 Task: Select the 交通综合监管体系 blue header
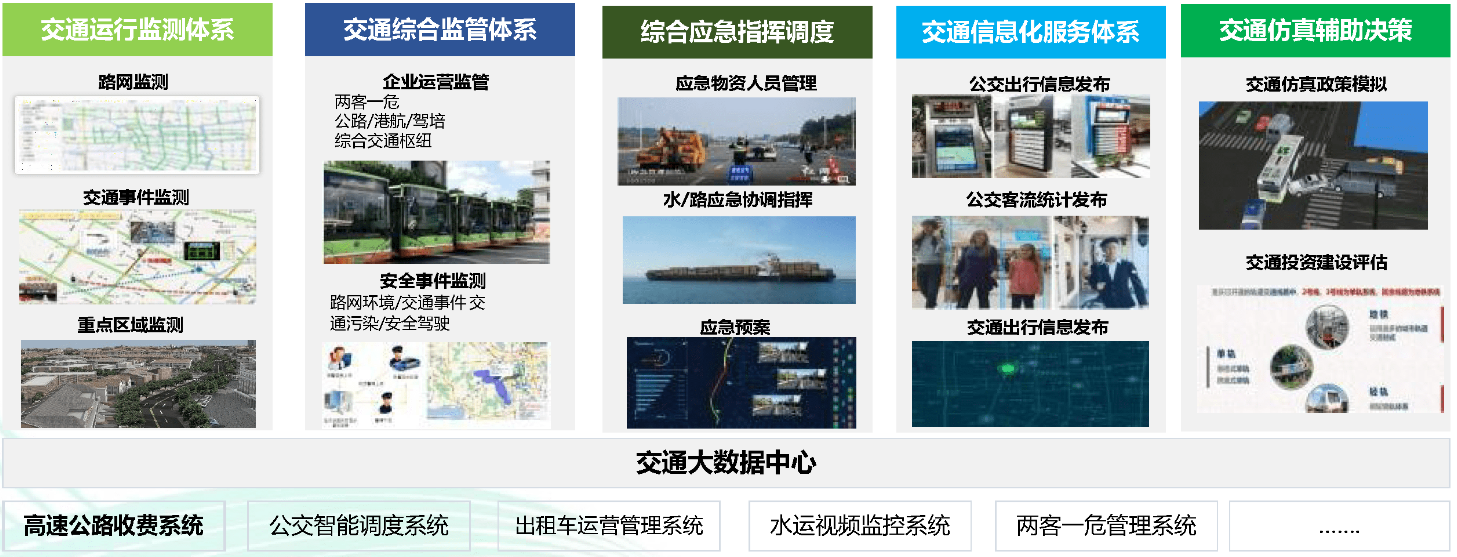point(439,30)
